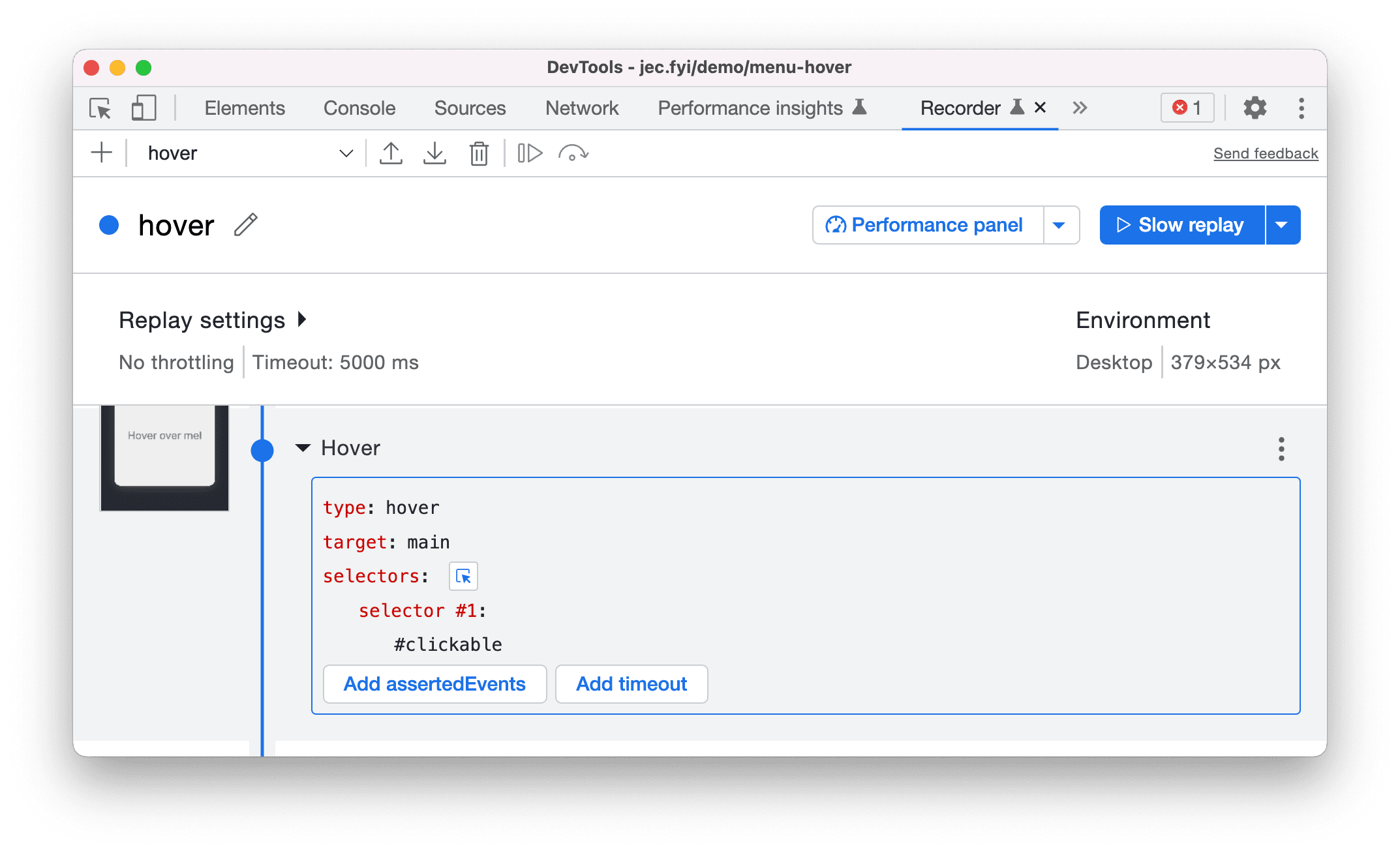The image size is (1400, 853).
Task: Click the element picker icon in selectors
Action: point(463,576)
